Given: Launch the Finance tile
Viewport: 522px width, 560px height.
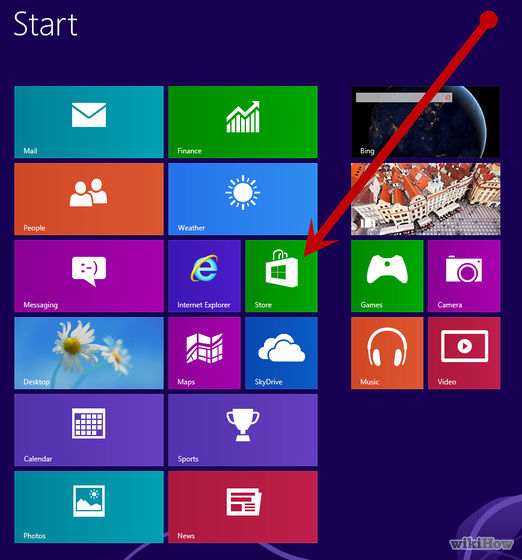Looking at the screenshot, I should pyautogui.click(x=243, y=122).
